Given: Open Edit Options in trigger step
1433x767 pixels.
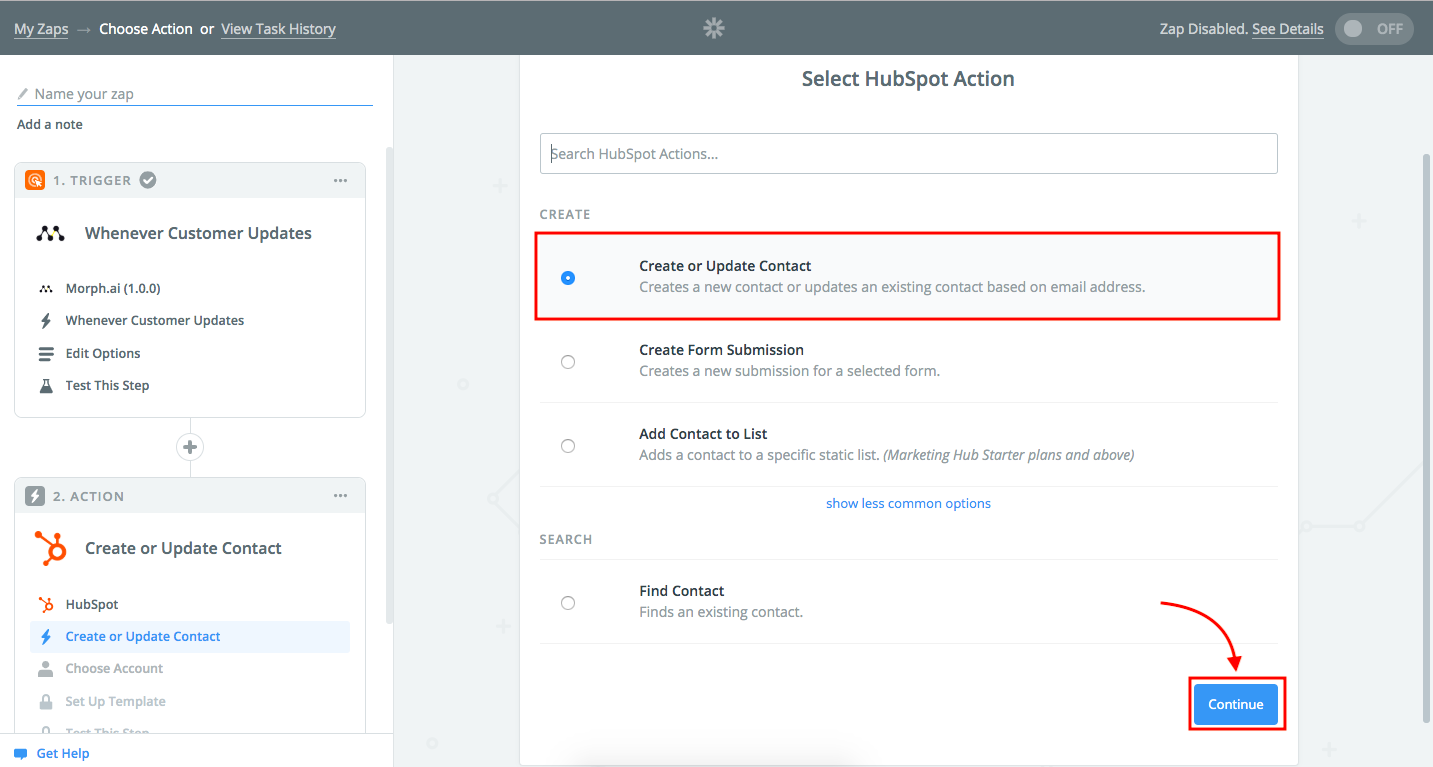Looking at the screenshot, I should pos(103,353).
